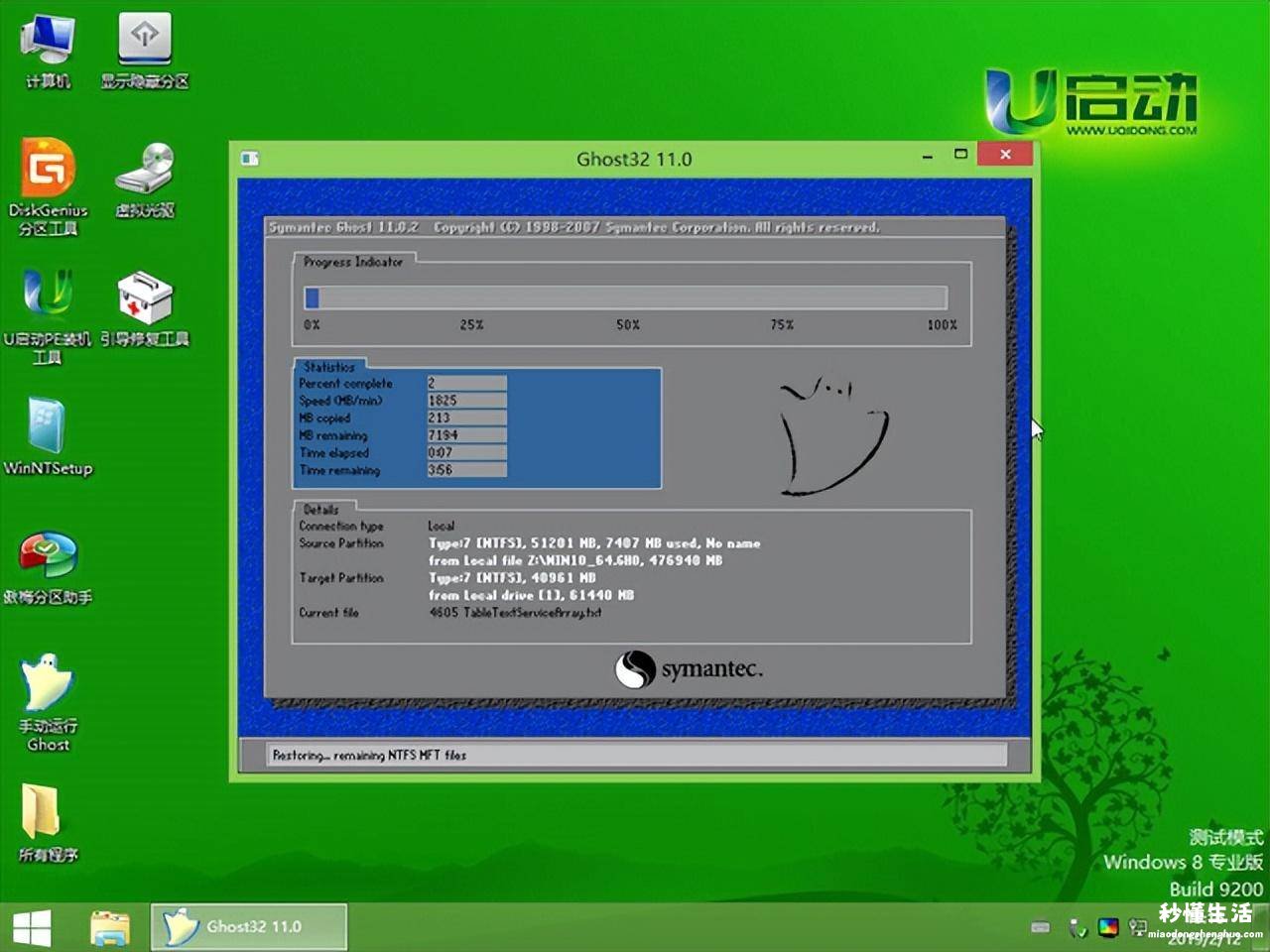Click the Time elapsed value 0:07
Screen dimensions: 1270x952
[466, 452]
